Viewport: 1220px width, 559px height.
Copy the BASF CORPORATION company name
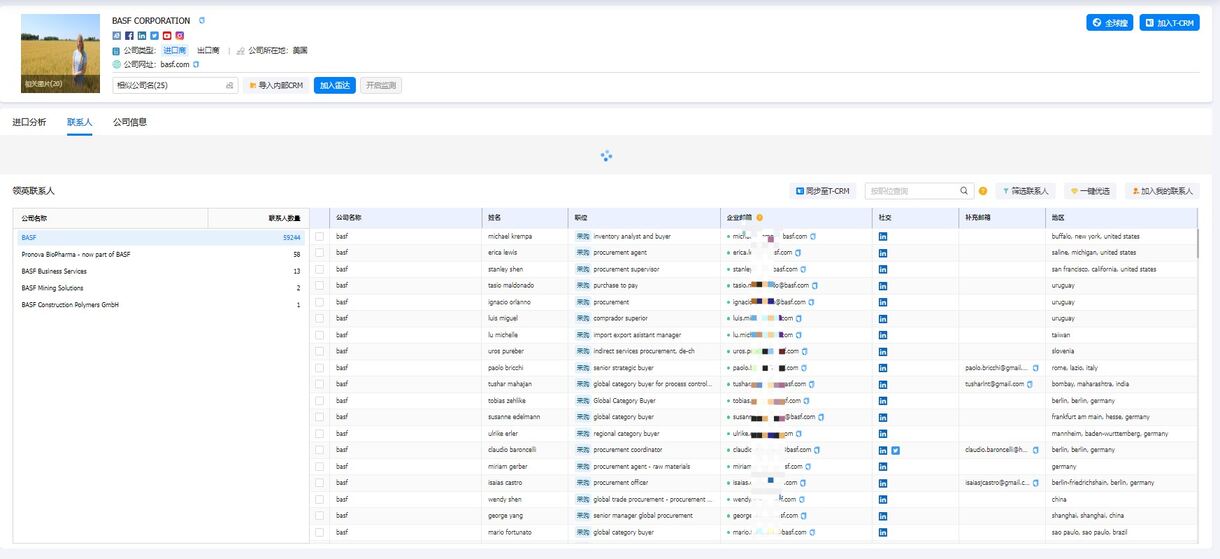[202, 20]
